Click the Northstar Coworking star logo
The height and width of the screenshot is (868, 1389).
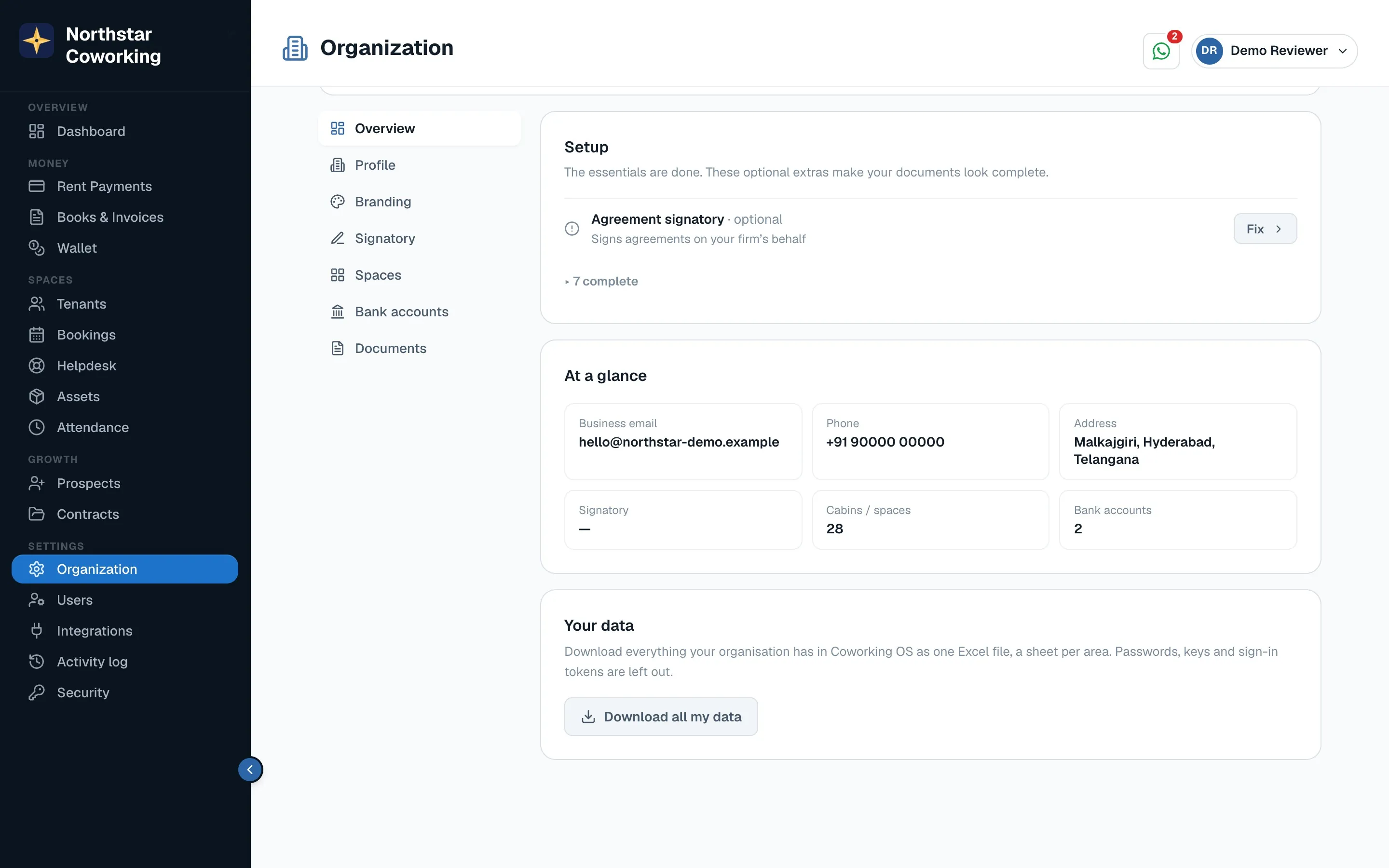pos(36,41)
